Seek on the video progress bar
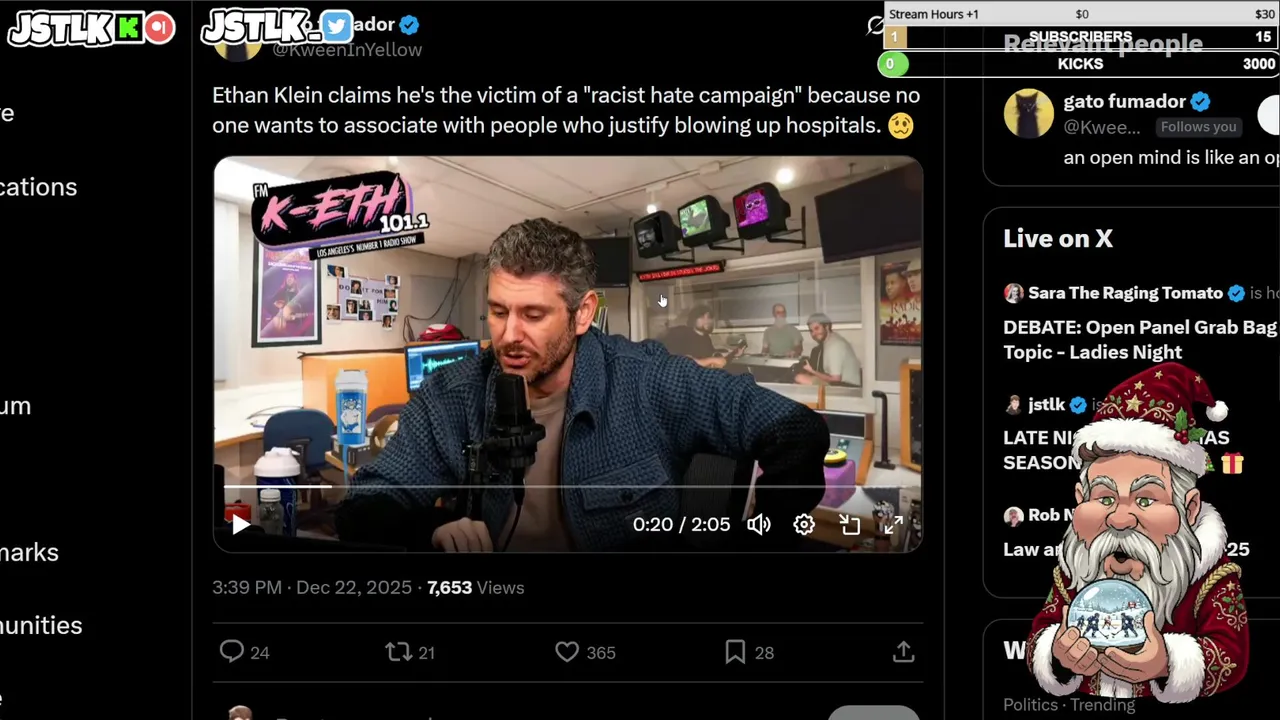Viewport: 1280px width, 720px height. (x=567, y=487)
